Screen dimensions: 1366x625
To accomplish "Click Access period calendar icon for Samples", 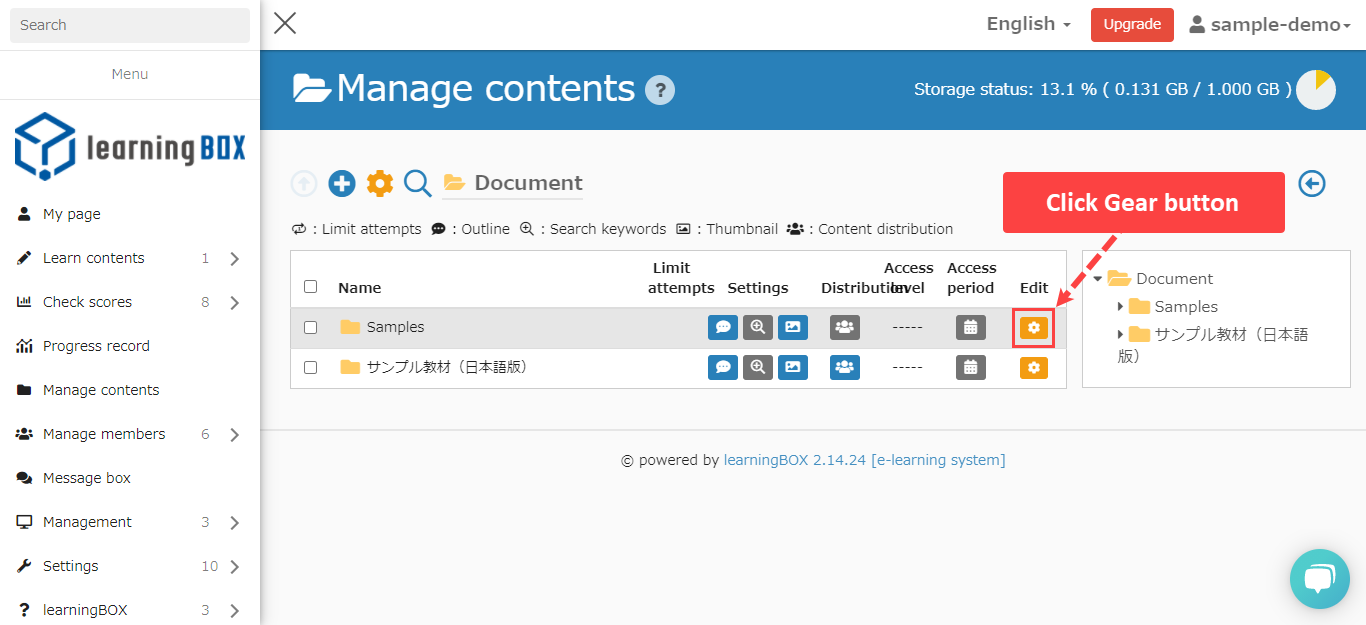I will pos(970,327).
